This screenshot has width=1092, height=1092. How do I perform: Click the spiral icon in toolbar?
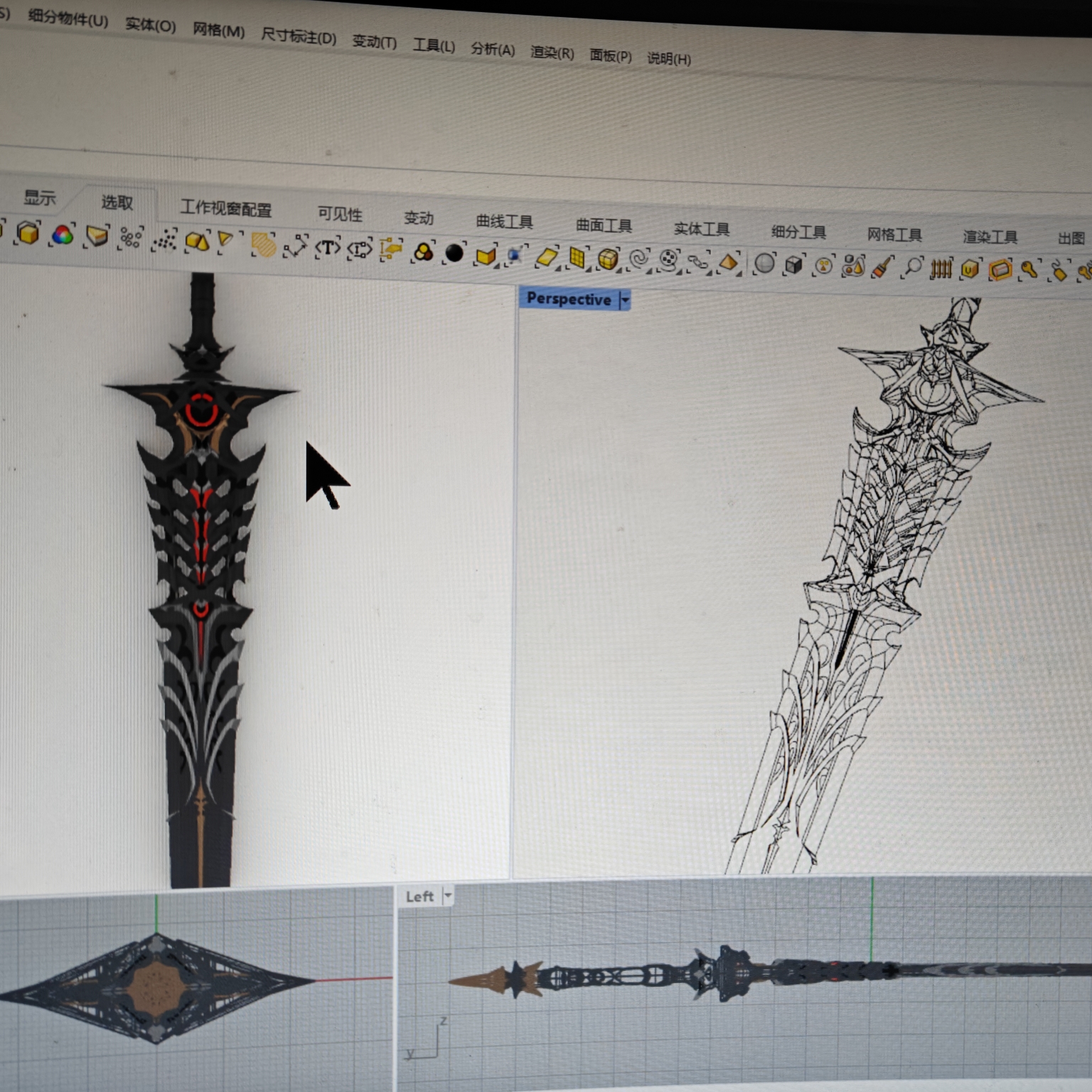(638, 259)
